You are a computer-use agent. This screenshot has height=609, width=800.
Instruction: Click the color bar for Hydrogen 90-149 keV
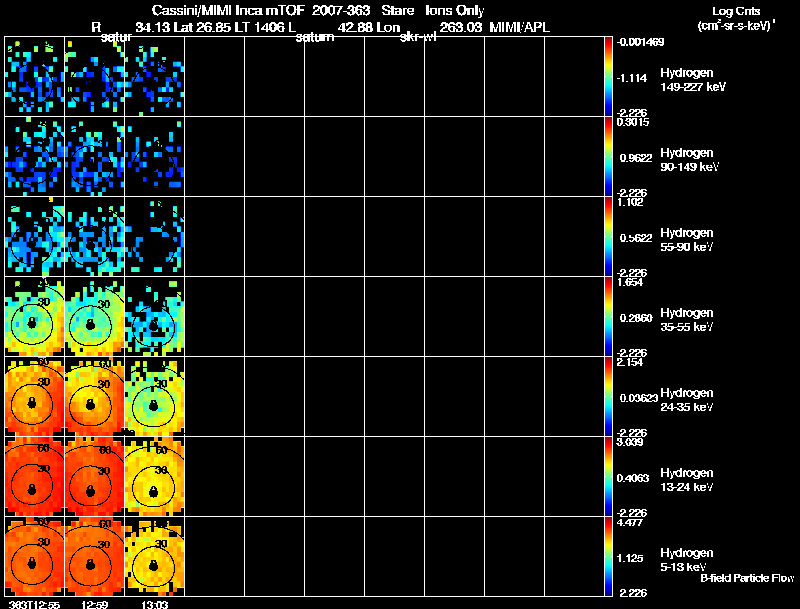click(608, 157)
